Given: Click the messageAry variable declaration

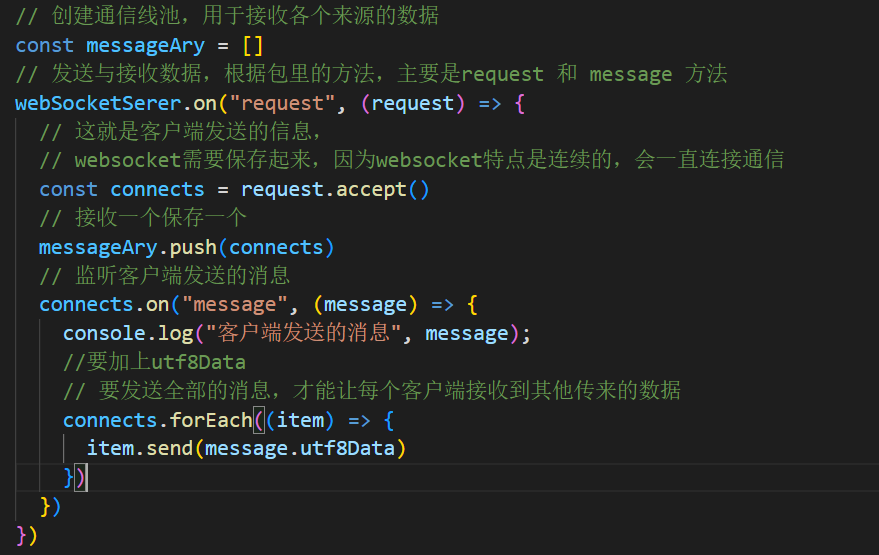Looking at the screenshot, I should tap(145, 45).
